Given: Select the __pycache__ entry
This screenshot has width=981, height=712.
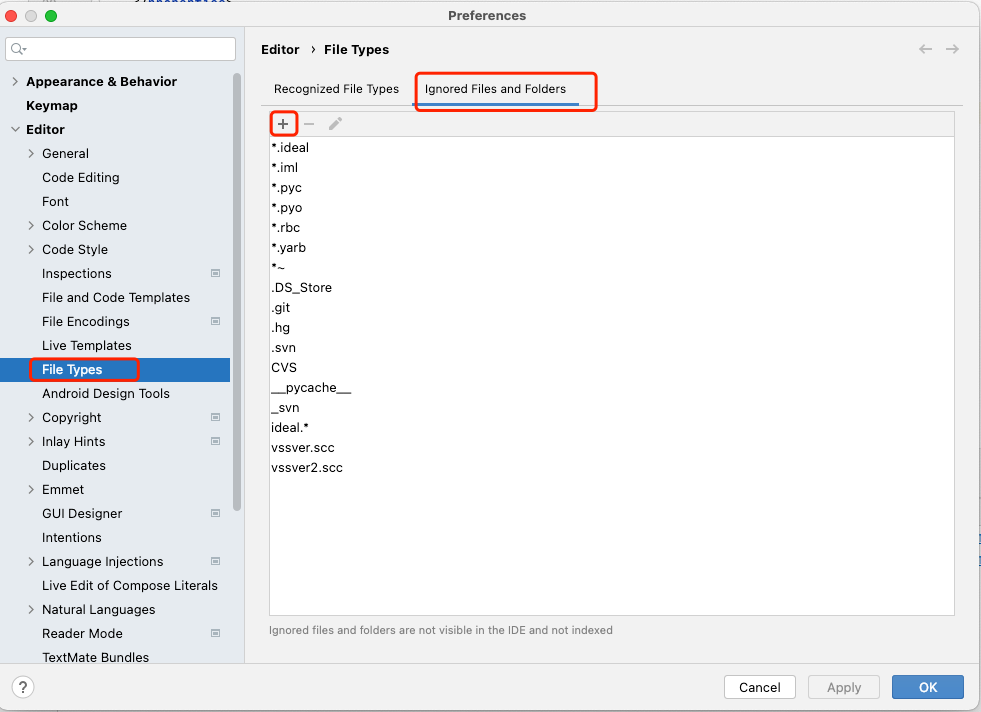Looking at the screenshot, I should tap(311, 388).
